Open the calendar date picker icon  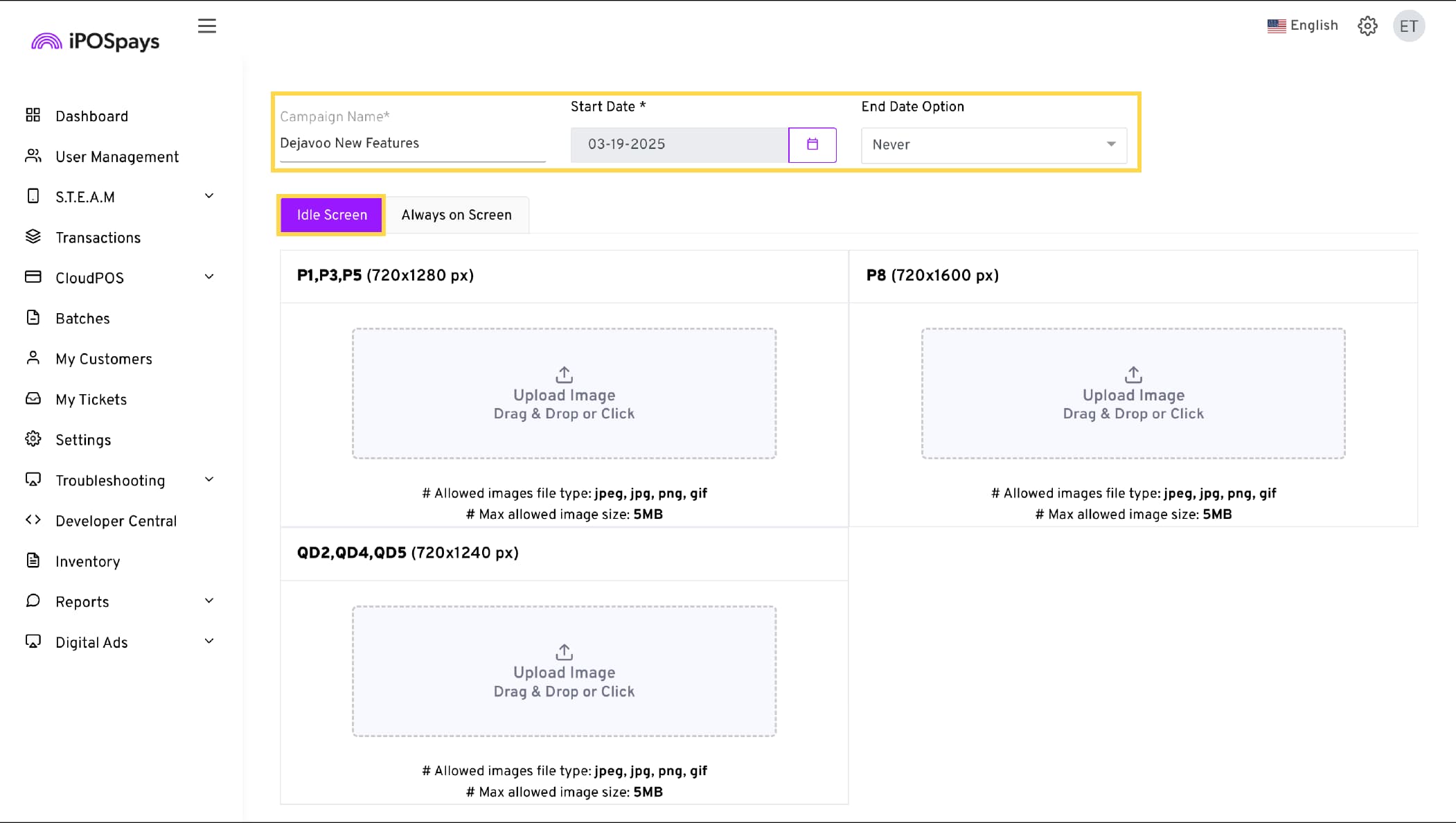point(812,145)
